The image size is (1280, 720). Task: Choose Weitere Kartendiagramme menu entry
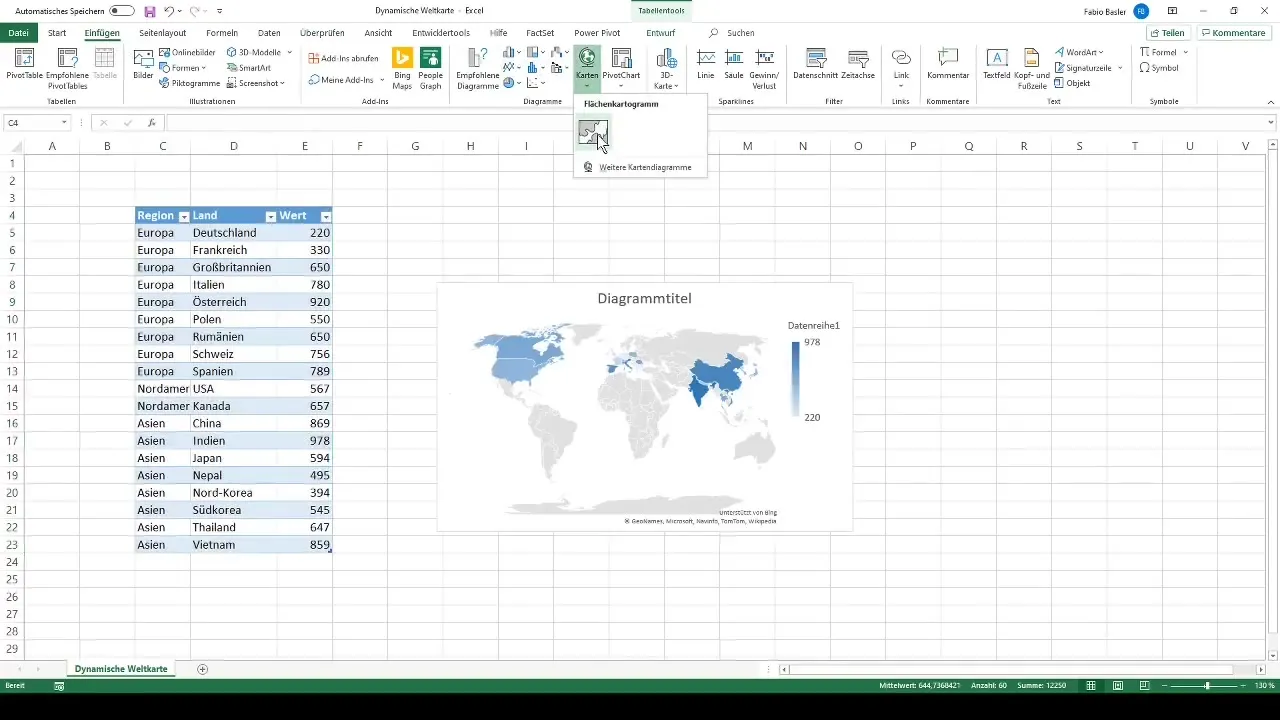(x=640, y=167)
